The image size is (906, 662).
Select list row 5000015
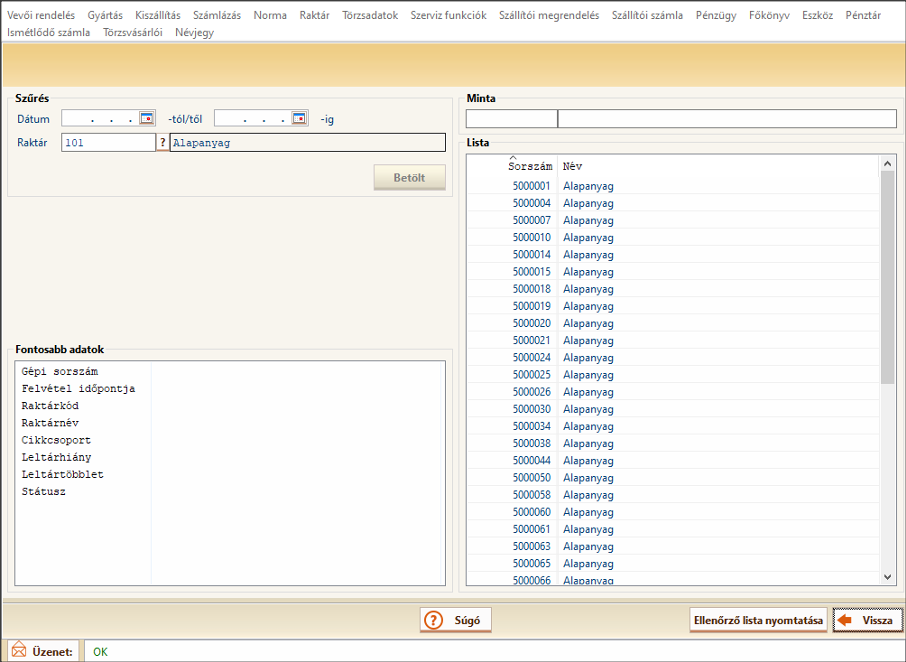coord(673,272)
